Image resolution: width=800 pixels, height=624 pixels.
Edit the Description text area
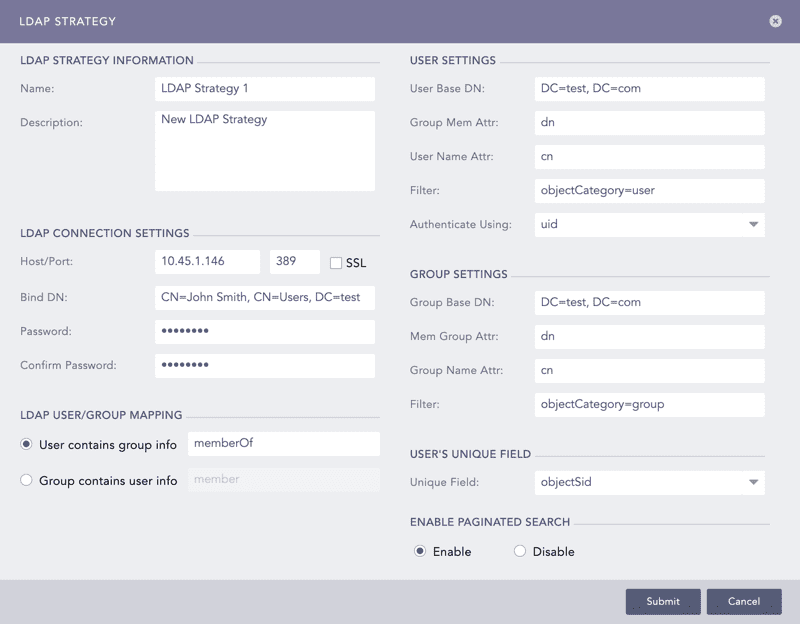pos(265,150)
